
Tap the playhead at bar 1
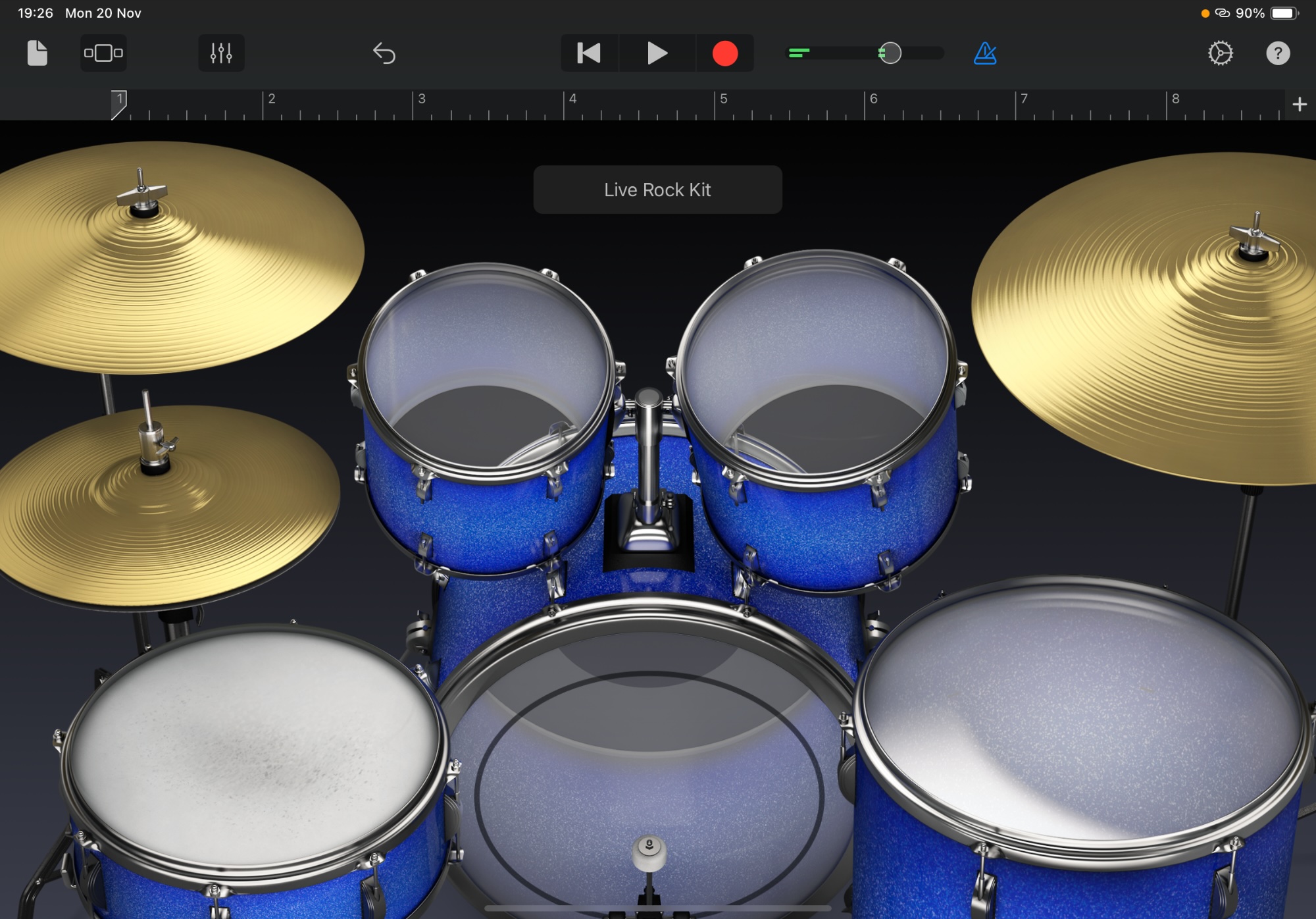[118, 105]
